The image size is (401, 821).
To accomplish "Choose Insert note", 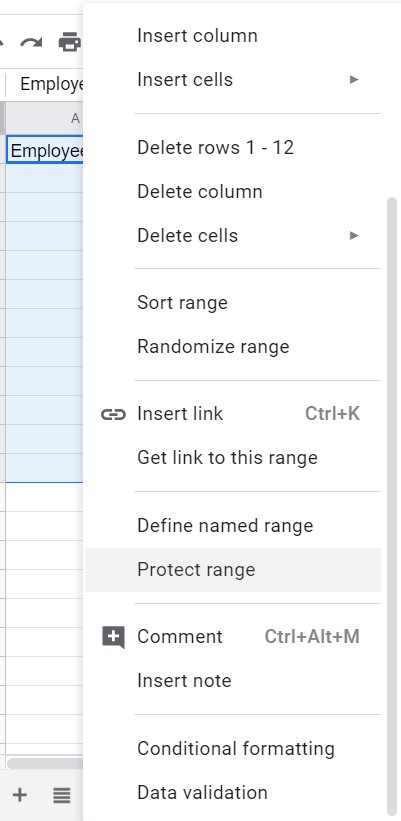I will point(232,681).
